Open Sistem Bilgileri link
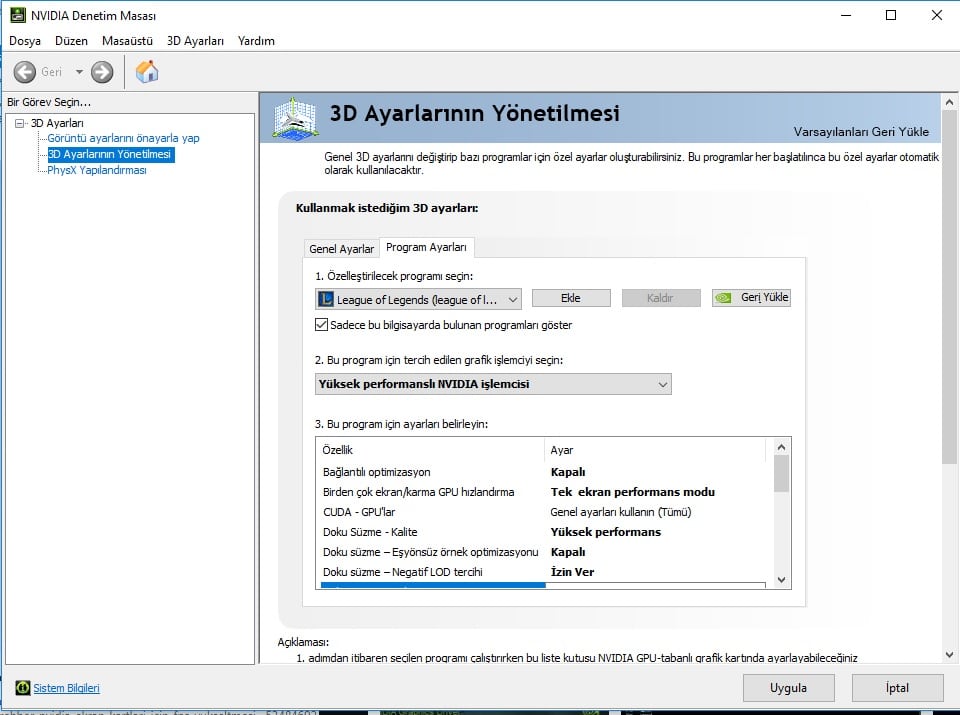 pyautogui.click(x=66, y=688)
